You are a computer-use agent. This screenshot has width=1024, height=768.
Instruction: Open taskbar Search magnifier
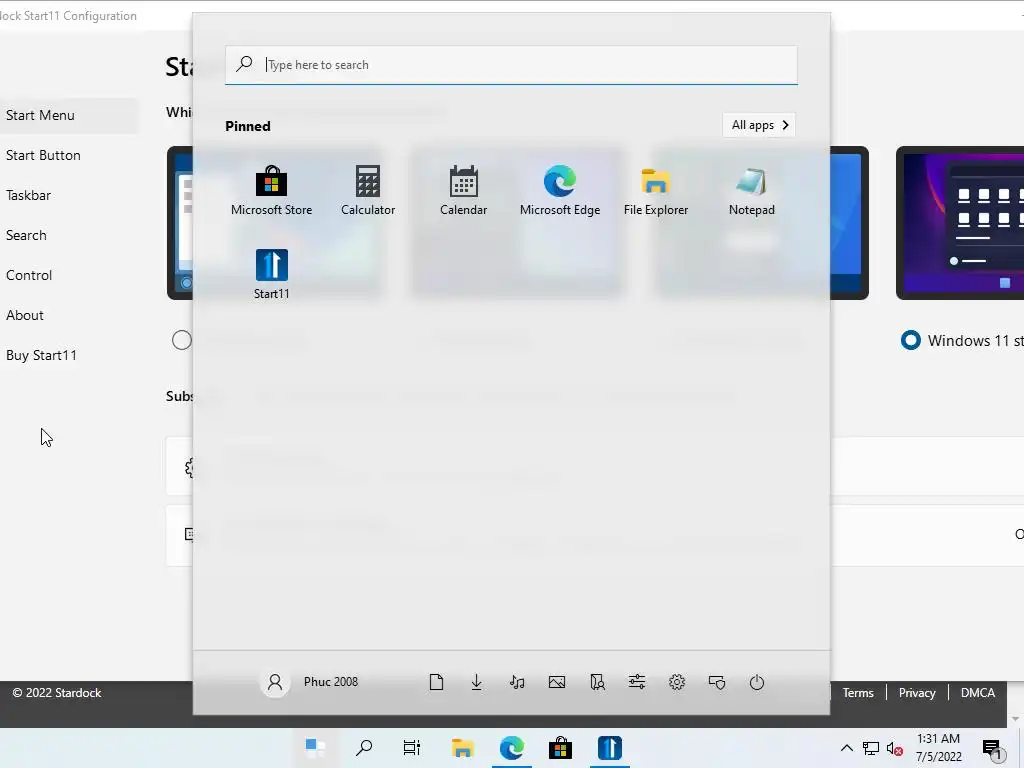pyautogui.click(x=364, y=748)
